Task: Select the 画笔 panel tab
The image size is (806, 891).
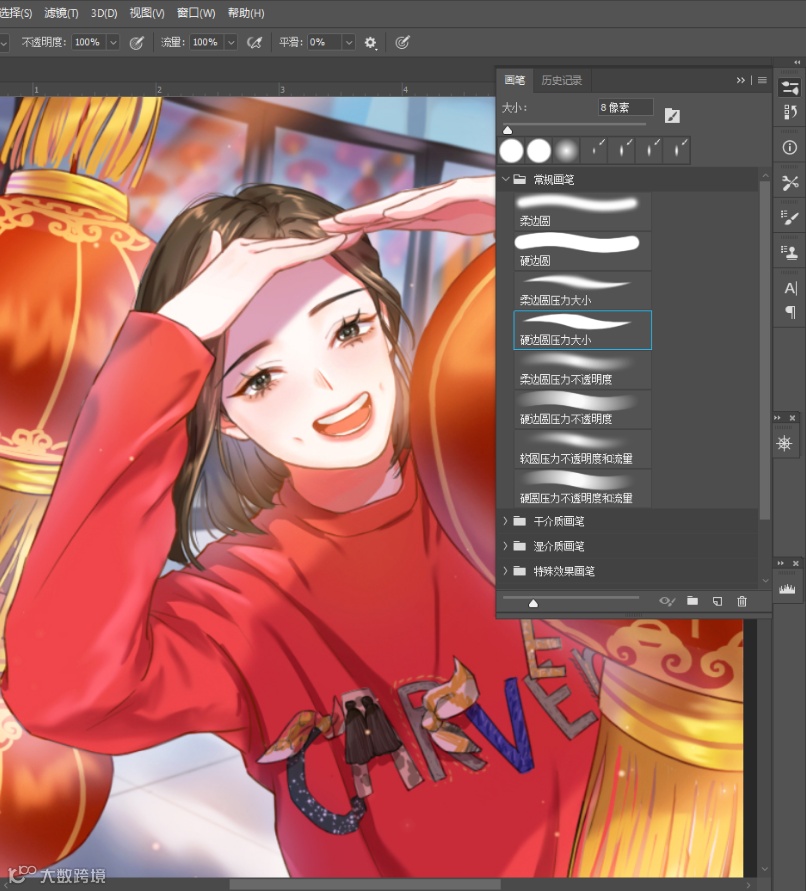Action: tap(515, 80)
